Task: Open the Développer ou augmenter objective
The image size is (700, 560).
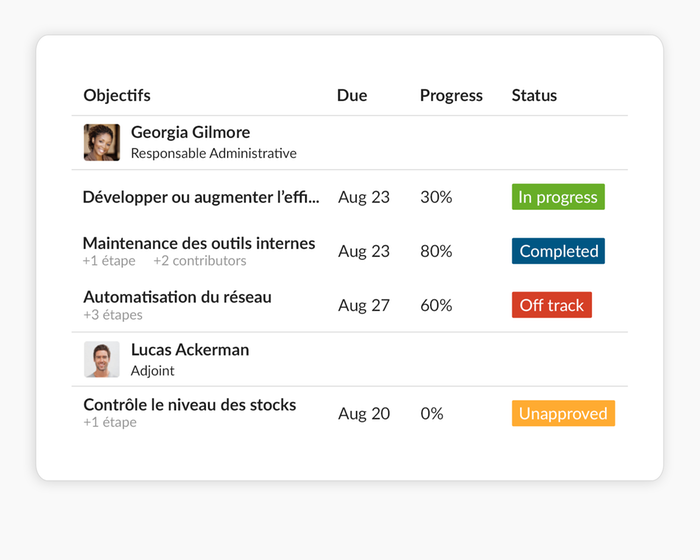Action: point(201,197)
